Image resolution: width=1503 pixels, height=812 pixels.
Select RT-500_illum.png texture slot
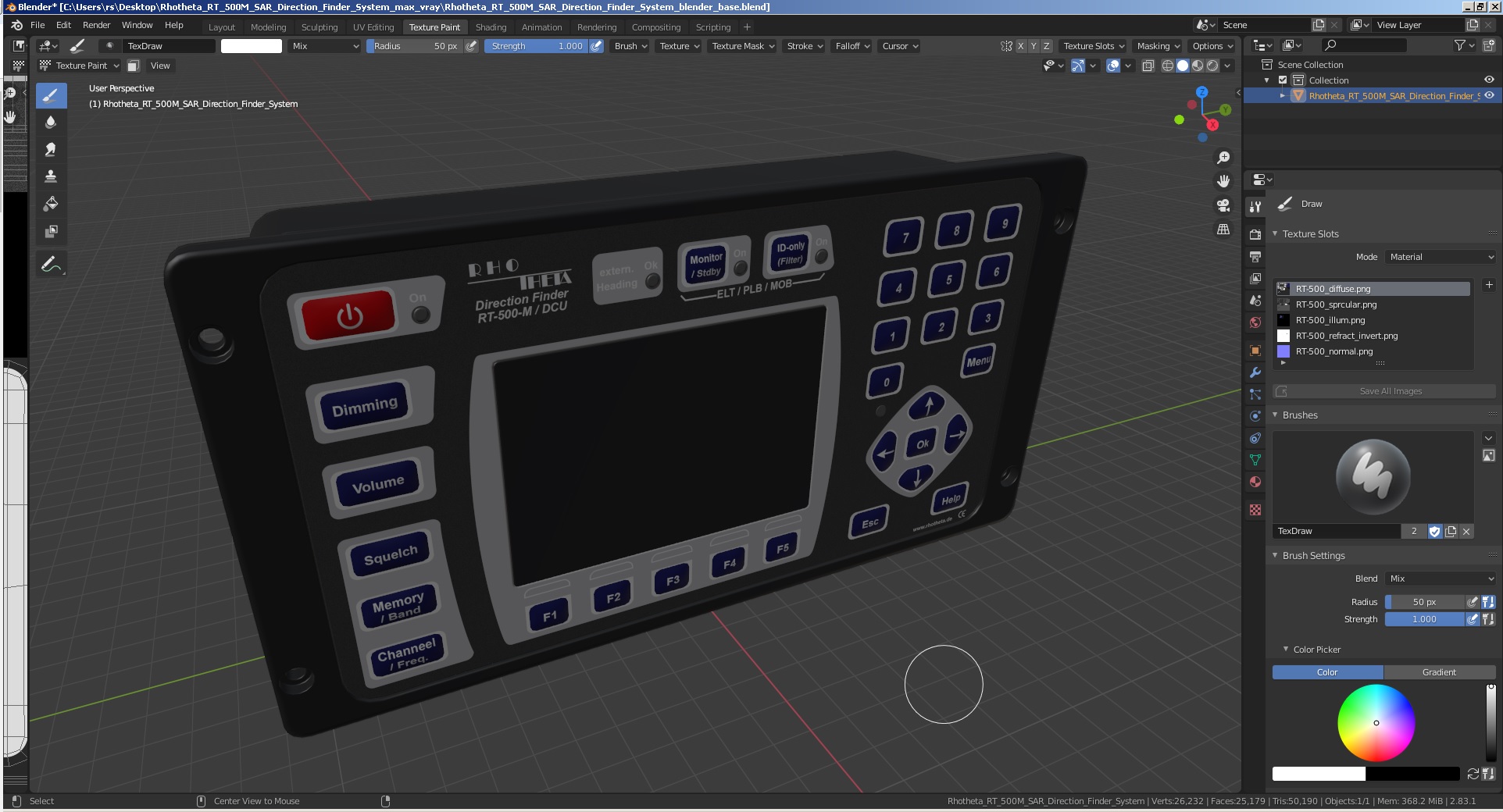(1372, 320)
